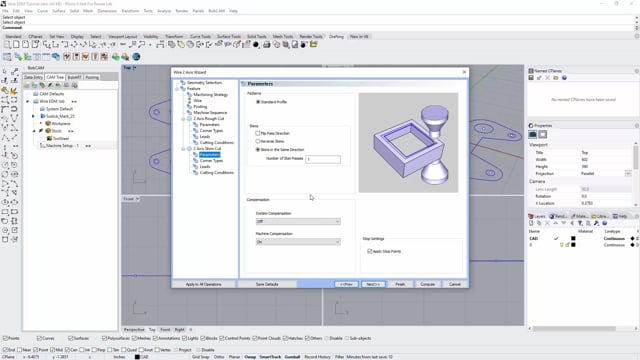Click the blue stock box BobCAM icon

pyautogui.click(x=56, y=57)
